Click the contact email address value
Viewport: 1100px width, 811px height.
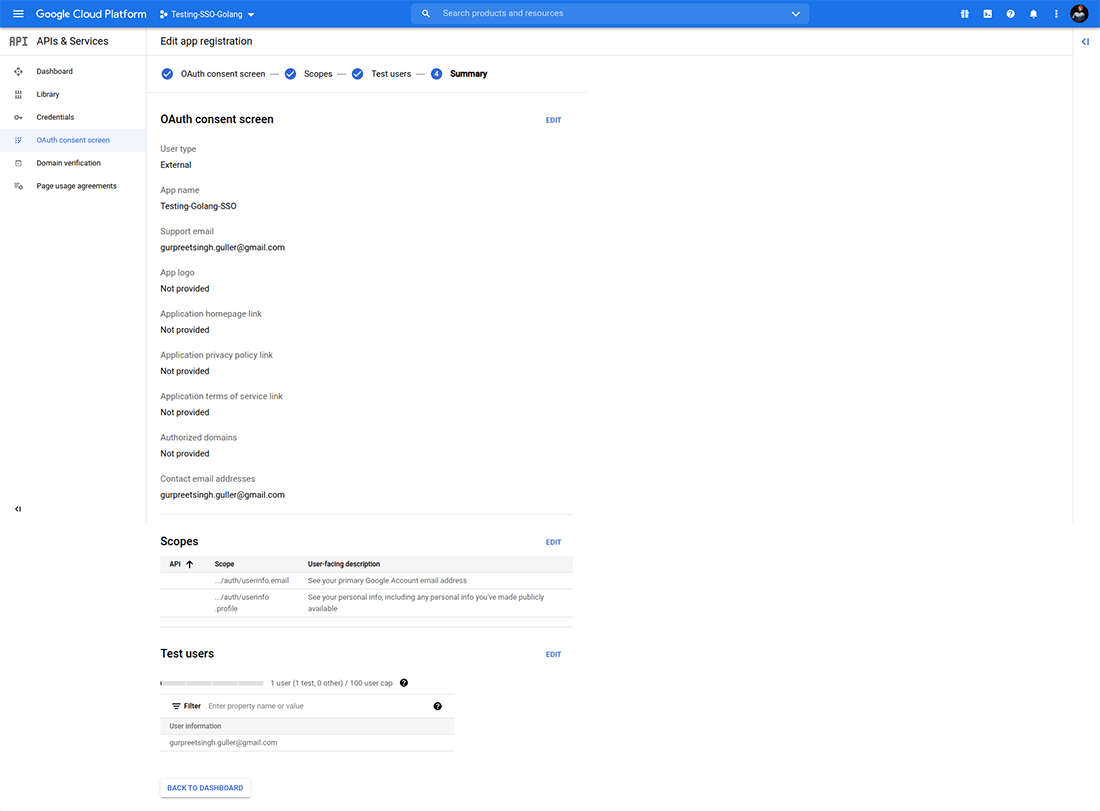tap(222, 495)
